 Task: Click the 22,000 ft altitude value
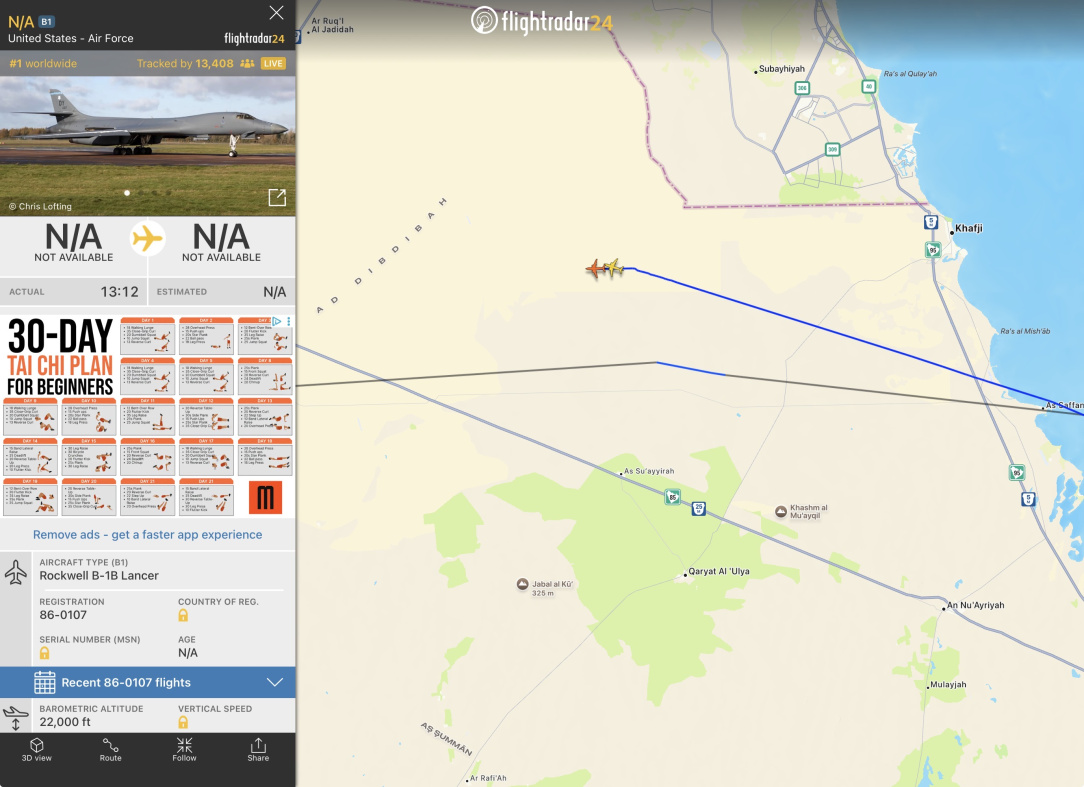point(65,721)
